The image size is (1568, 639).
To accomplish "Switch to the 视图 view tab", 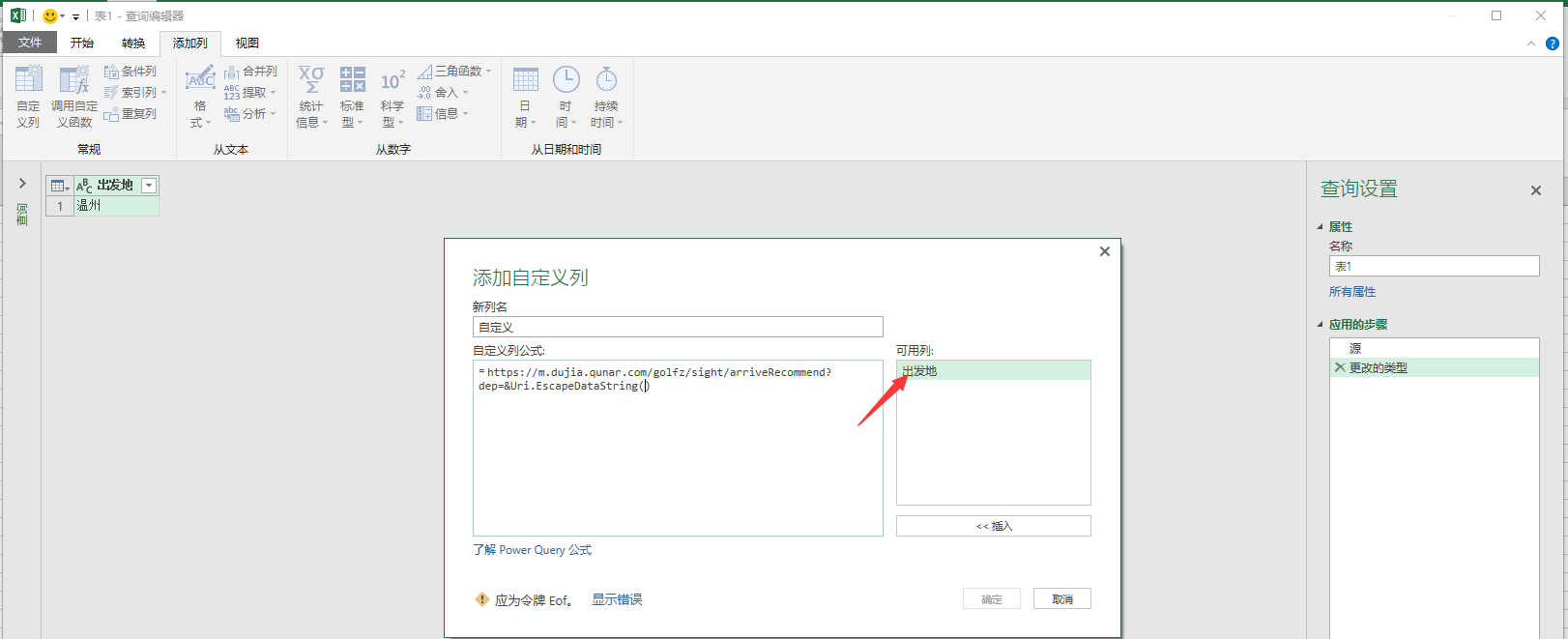I will [x=247, y=43].
